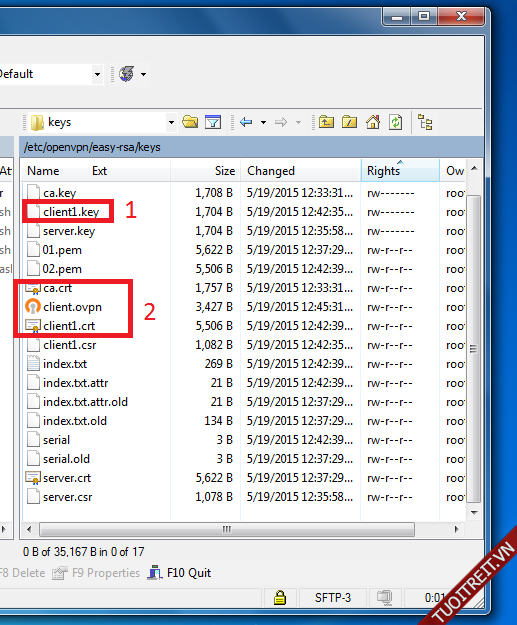Sort by the Changed column header
Viewport: 517px width, 625px height.
tap(271, 171)
